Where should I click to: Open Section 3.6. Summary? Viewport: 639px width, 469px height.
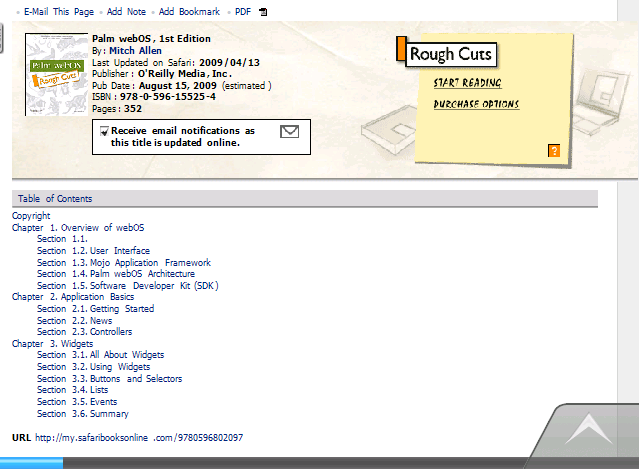pyautogui.click(x=83, y=414)
